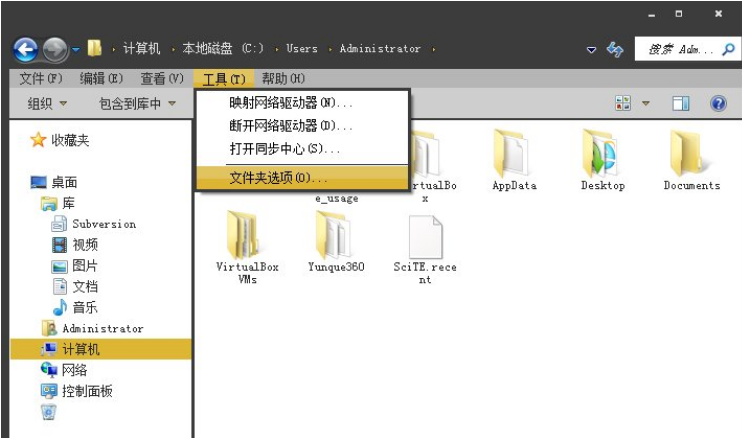Click Users in the address breadcrumb
This screenshot has width=742, height=438.
[x=302, y=48]
